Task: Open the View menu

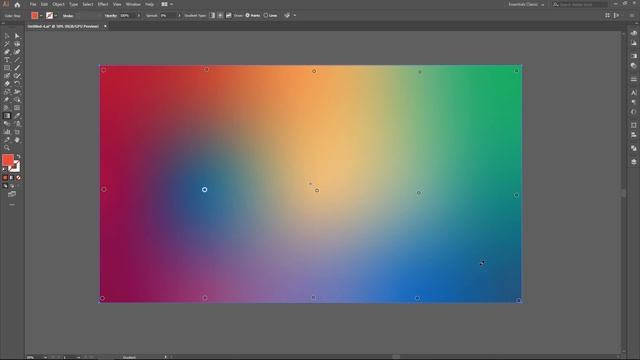Action: coord(117,4)
